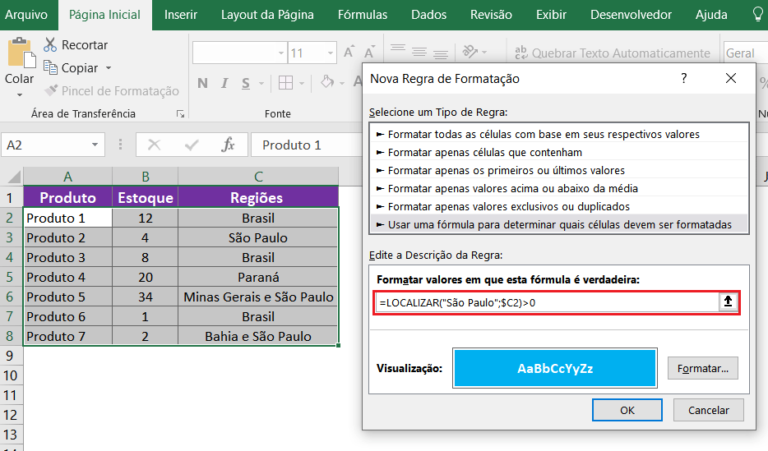This screenshot has width=768, height=451.
Task: Click the insert function fx icon
Action: coord(228,145)
